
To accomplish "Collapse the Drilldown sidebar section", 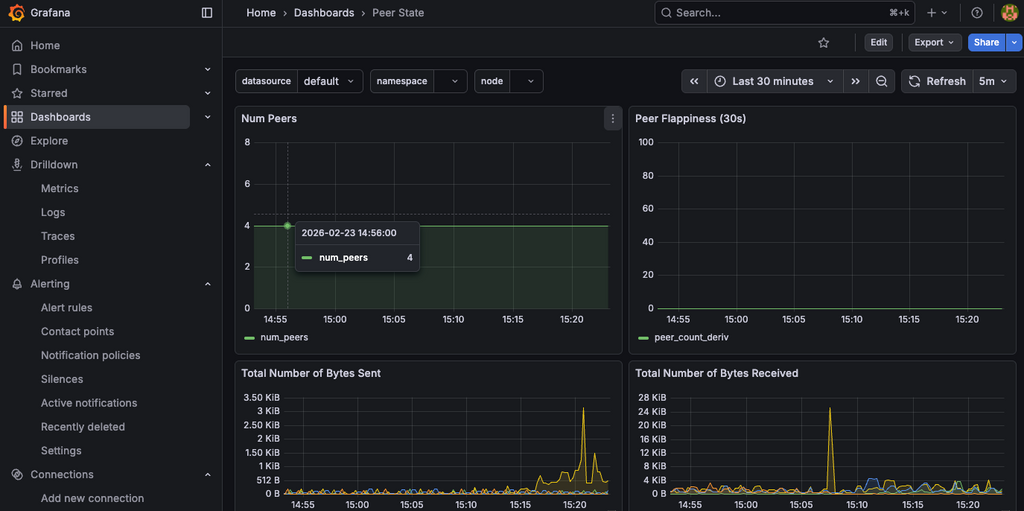I will point(207,165).
